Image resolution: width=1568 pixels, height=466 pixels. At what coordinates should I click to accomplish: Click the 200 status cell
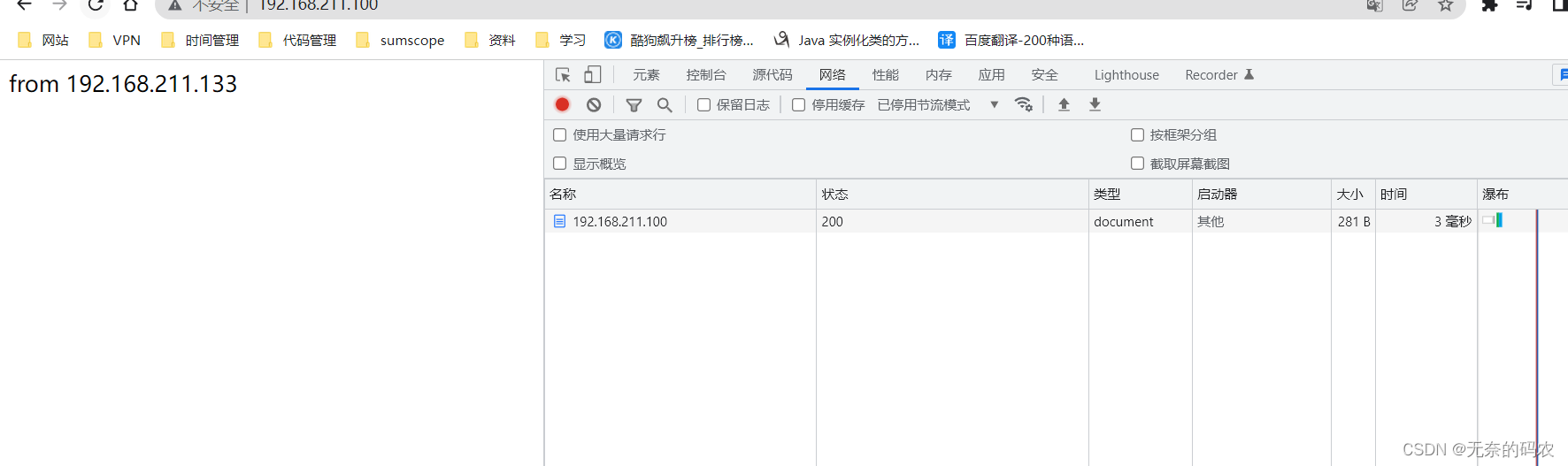click(952, 222)
